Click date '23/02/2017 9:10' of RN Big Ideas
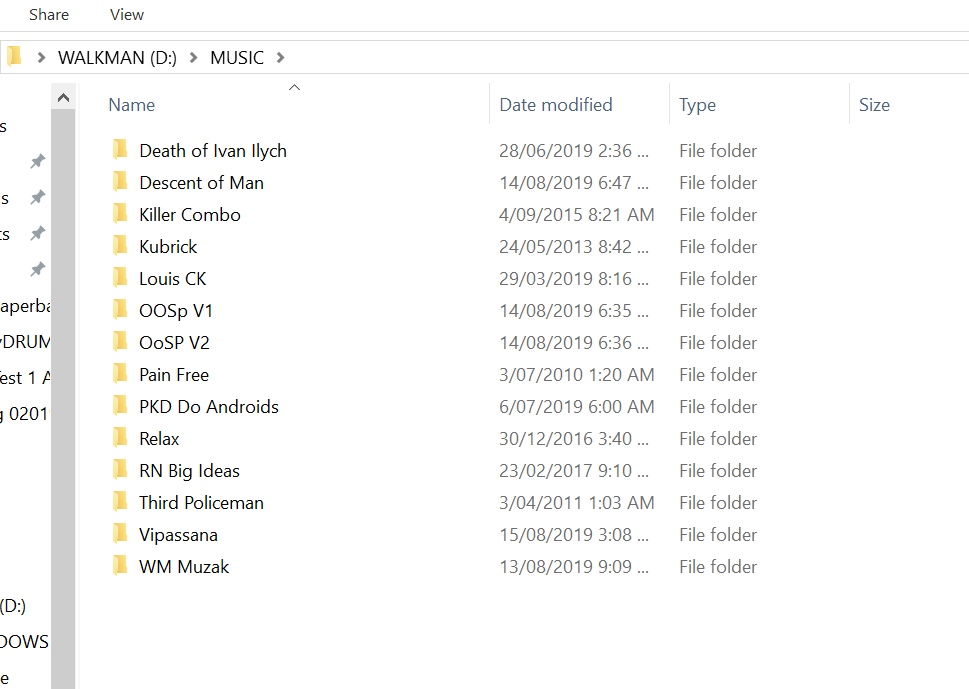The image size is (969, 689). (x=574, y=471)
